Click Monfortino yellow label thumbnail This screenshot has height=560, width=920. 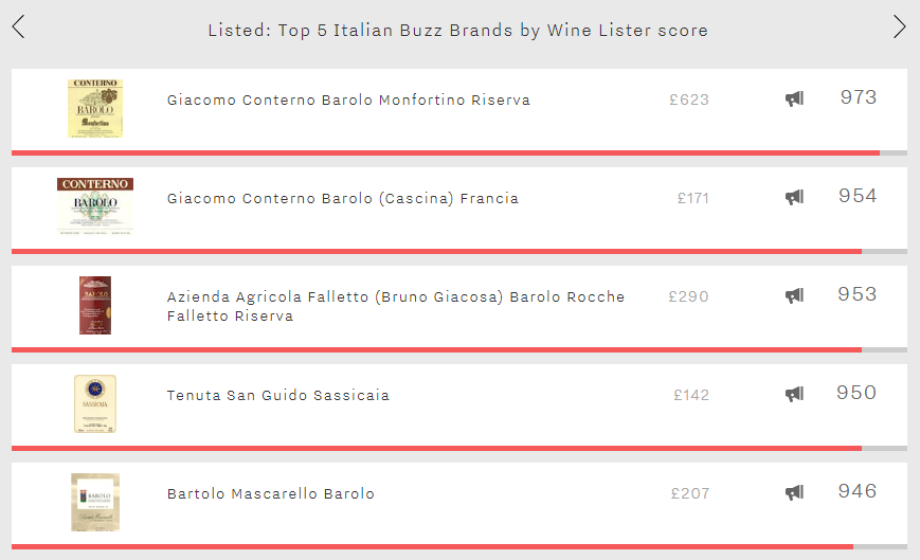pyautogui.click(x=95, y=109)
